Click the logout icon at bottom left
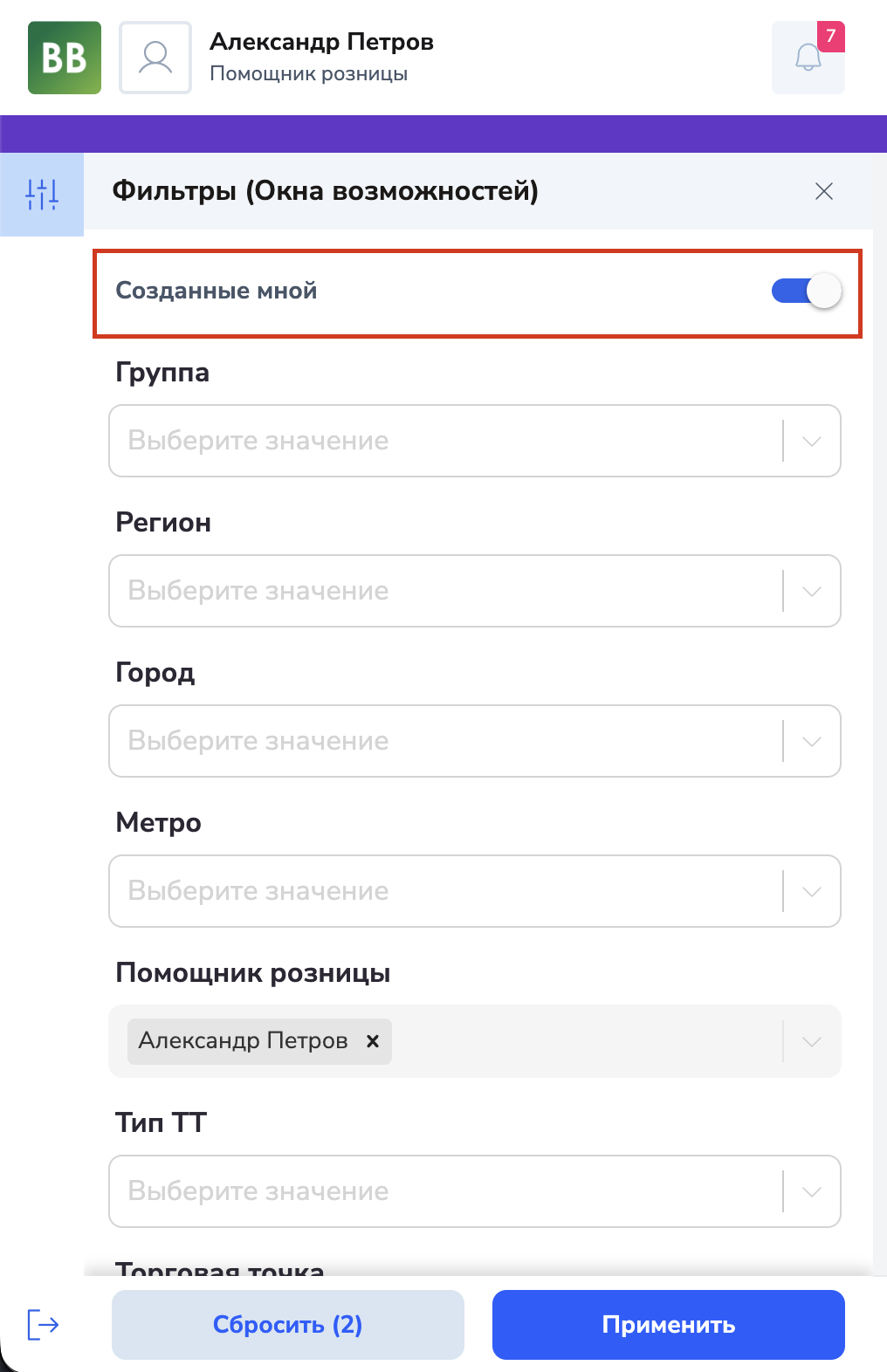 tap(43, 1324)
